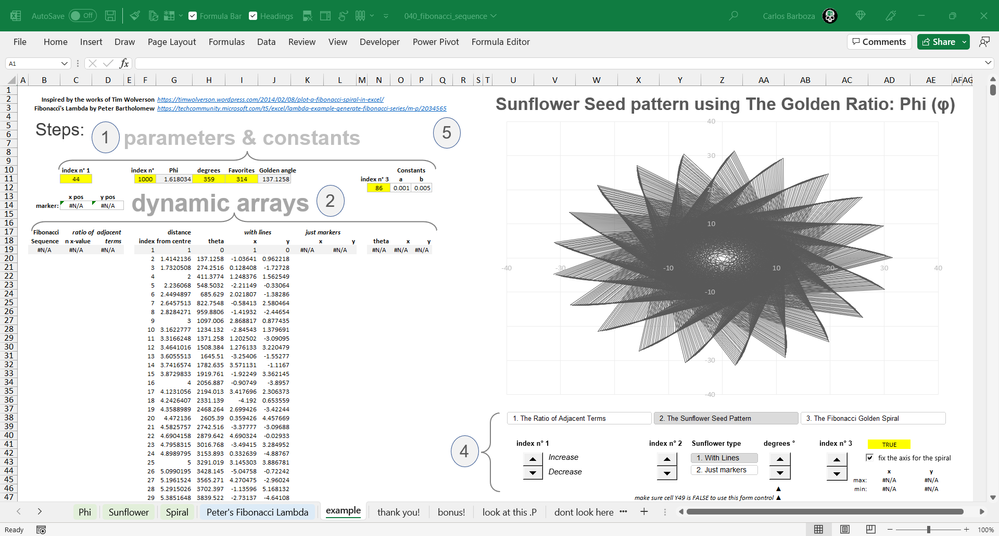Uncheck the Headings checkbox
The image size is (999, 536).
[253, 16]
